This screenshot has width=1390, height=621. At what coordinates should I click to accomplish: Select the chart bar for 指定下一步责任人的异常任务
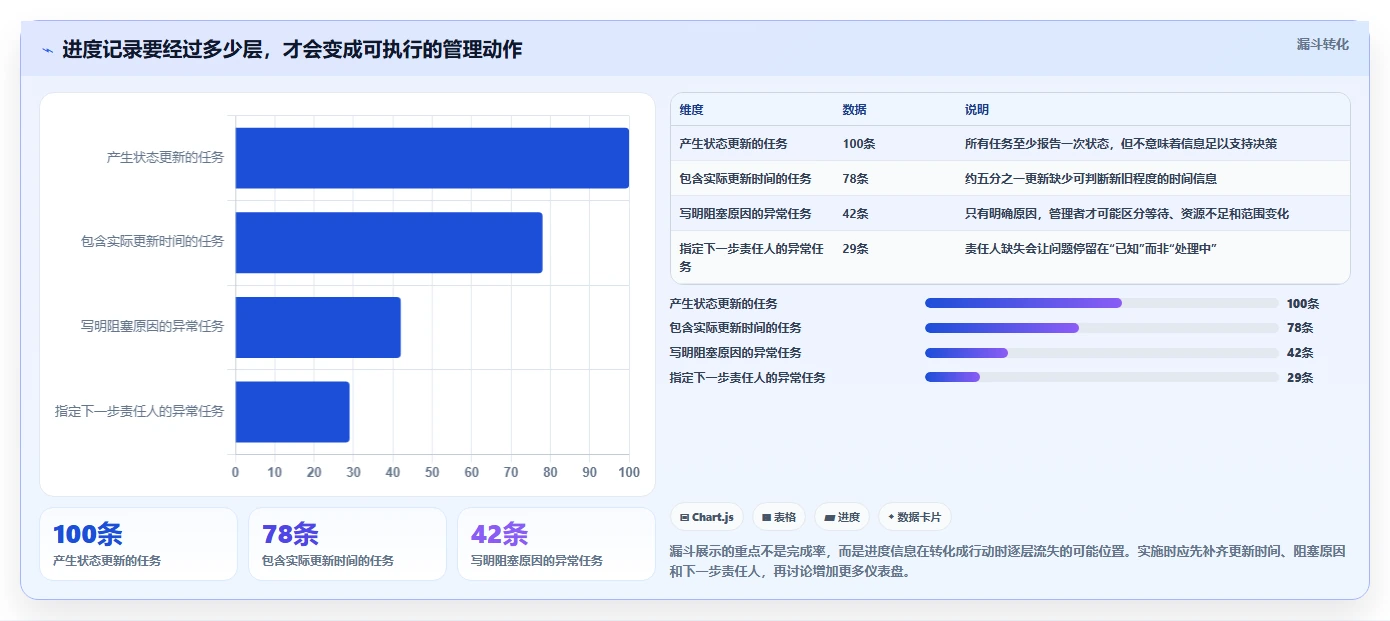click(x=293, y=411)
